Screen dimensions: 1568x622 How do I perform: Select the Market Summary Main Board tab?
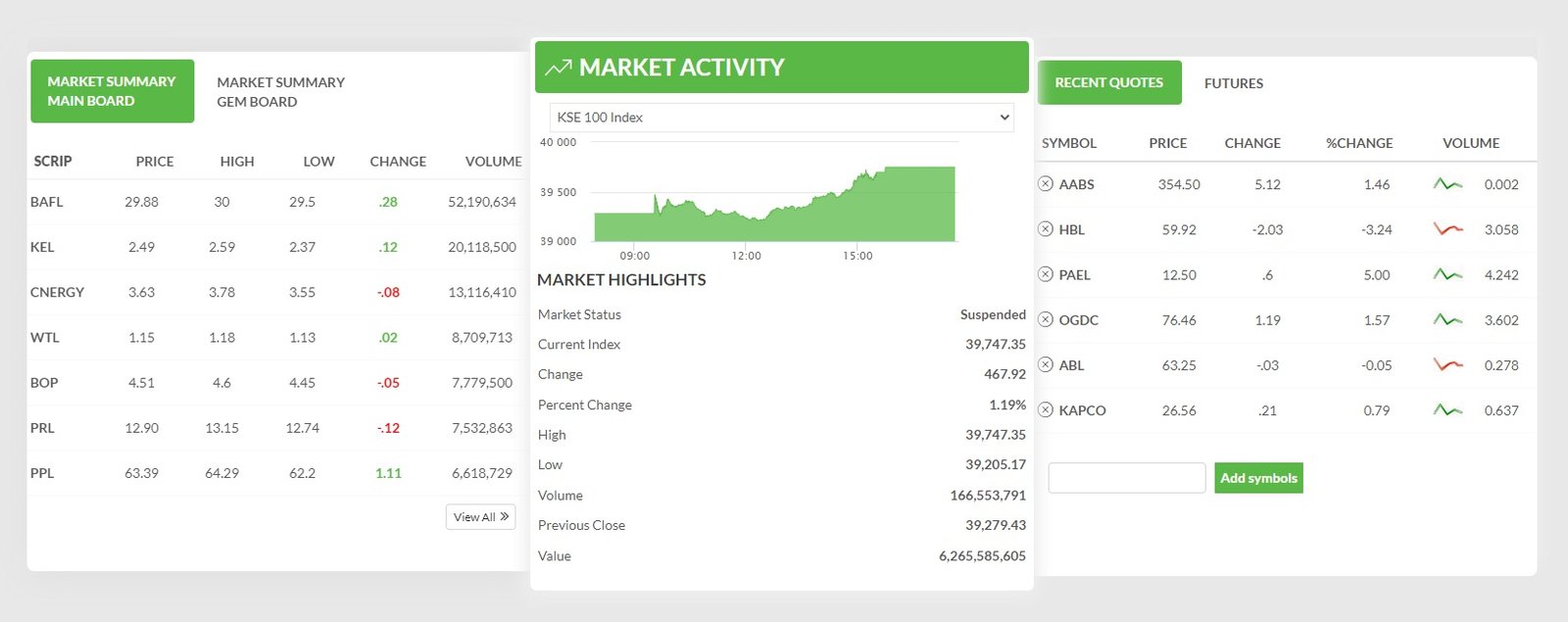[112, 91]
